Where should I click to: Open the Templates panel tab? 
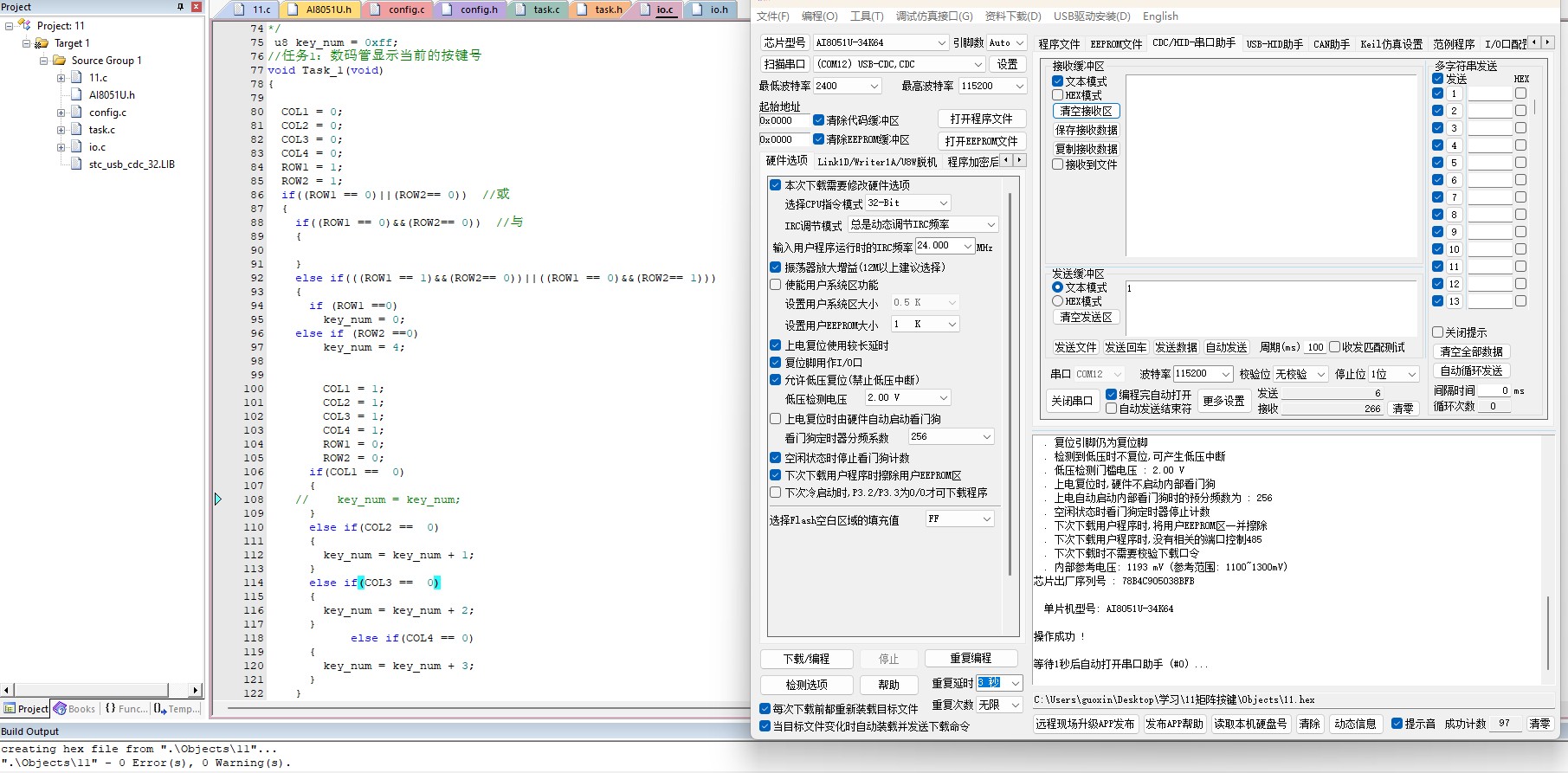coord(177,709)
